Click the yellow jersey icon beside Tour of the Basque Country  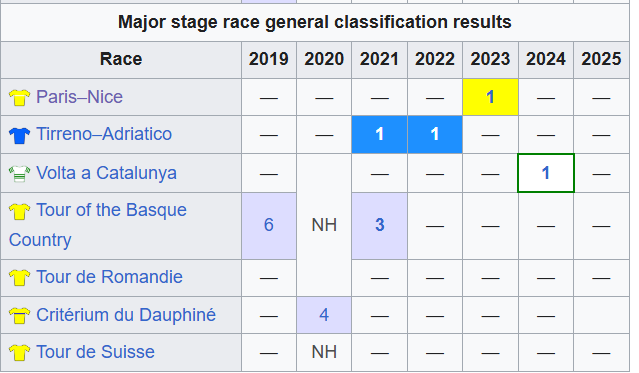point(20,211)
